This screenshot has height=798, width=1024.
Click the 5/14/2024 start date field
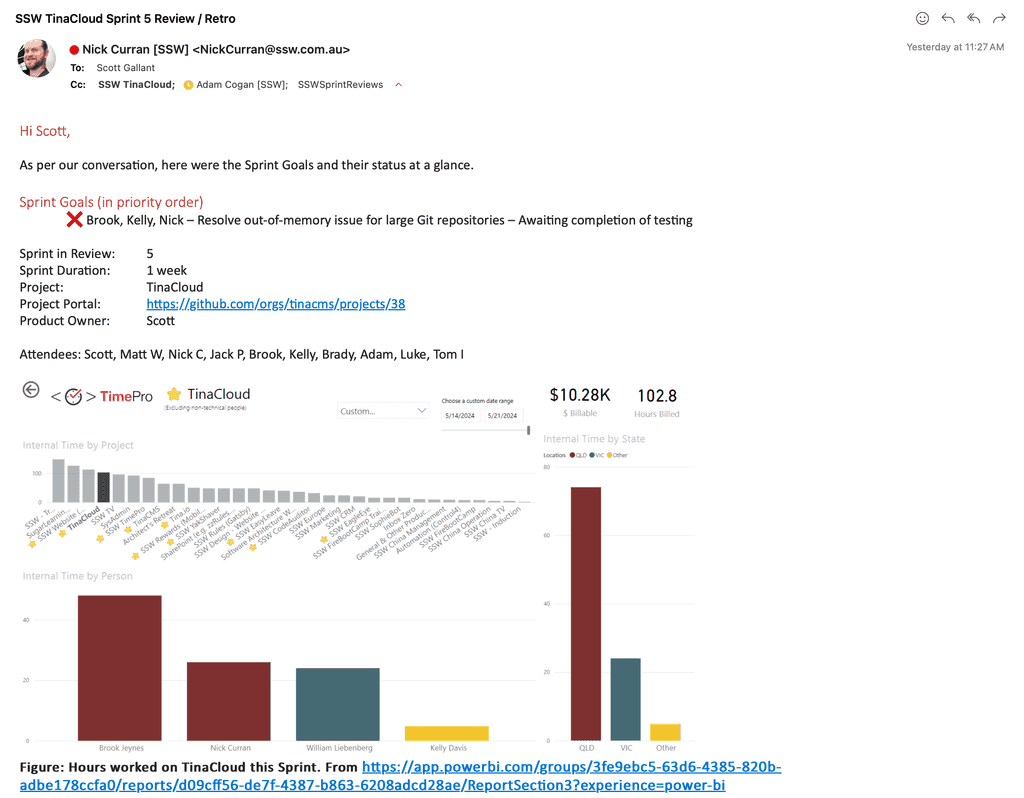(x=461, y=415)
